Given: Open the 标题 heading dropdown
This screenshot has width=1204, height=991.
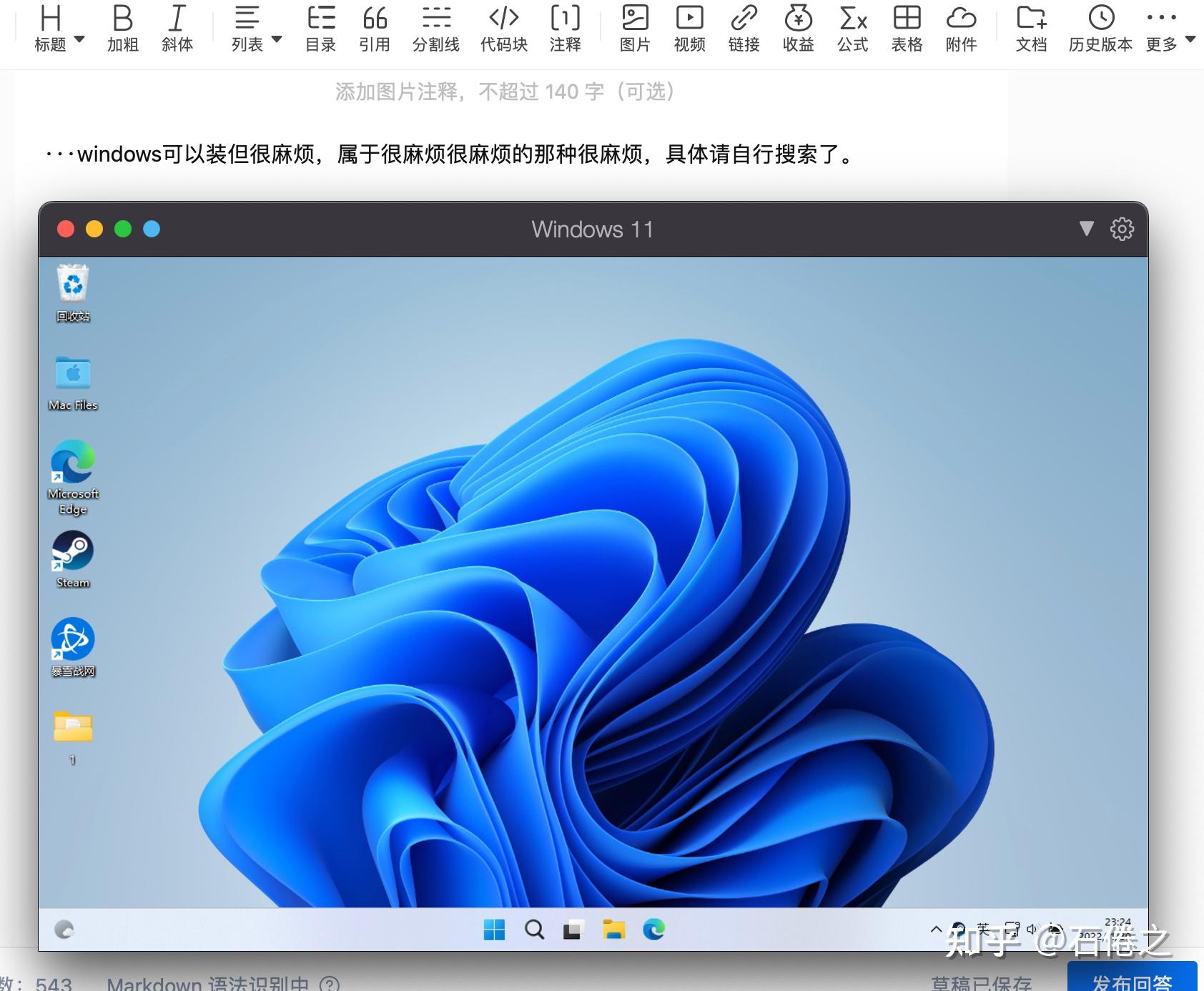Looking at the screenshot, I should (x=59, y=29).
